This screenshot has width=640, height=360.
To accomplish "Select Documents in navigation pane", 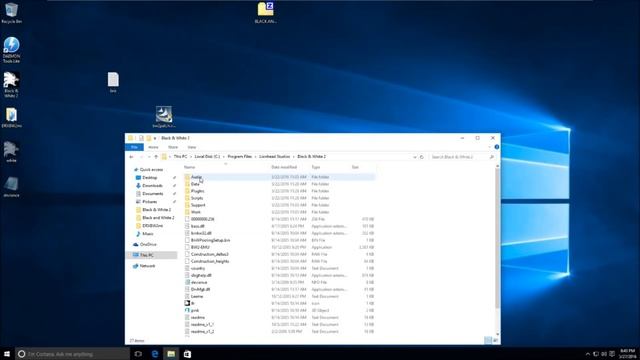I will pyautogui.click(x=153, y=193).
